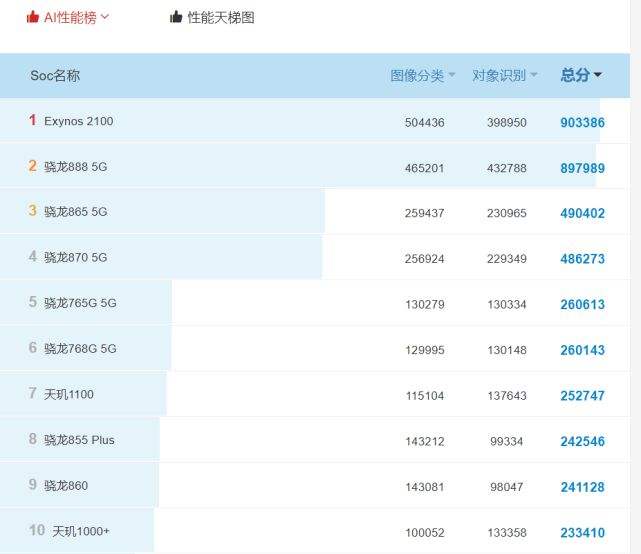Image resolution: width=641 pixels, height=554 pixels.
Task: Click image classification value 143081
Action: pyautogui.click(x=425, y=487)
